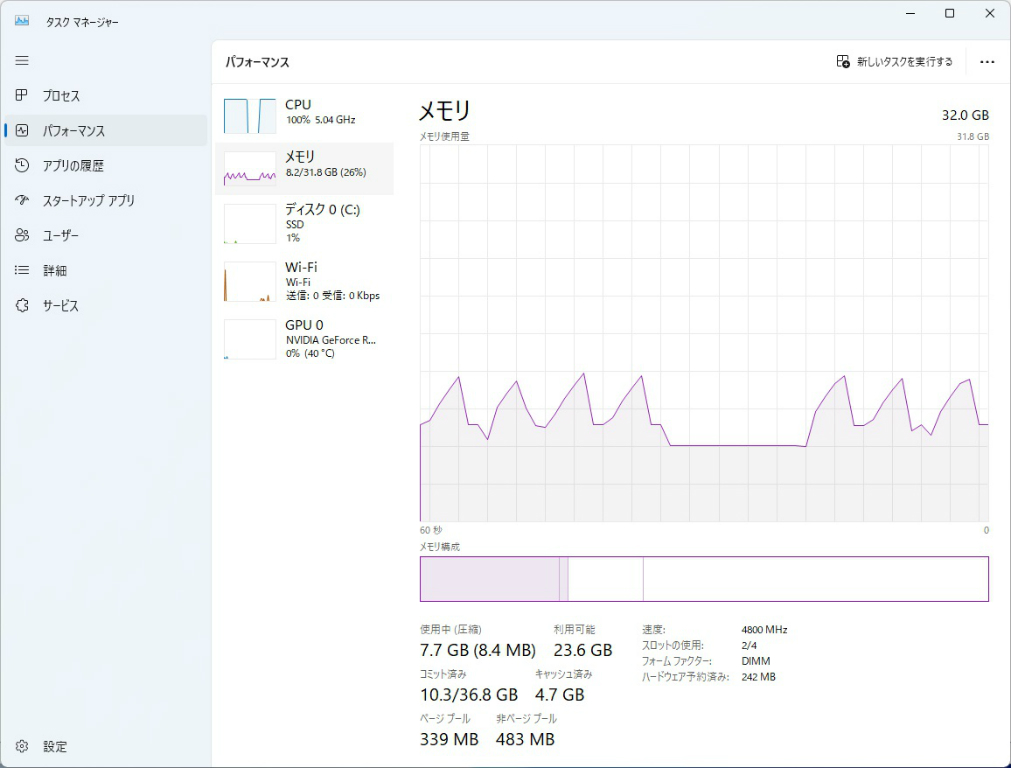
Task: Click the 4.7 GB cached value
Action: 560,694
